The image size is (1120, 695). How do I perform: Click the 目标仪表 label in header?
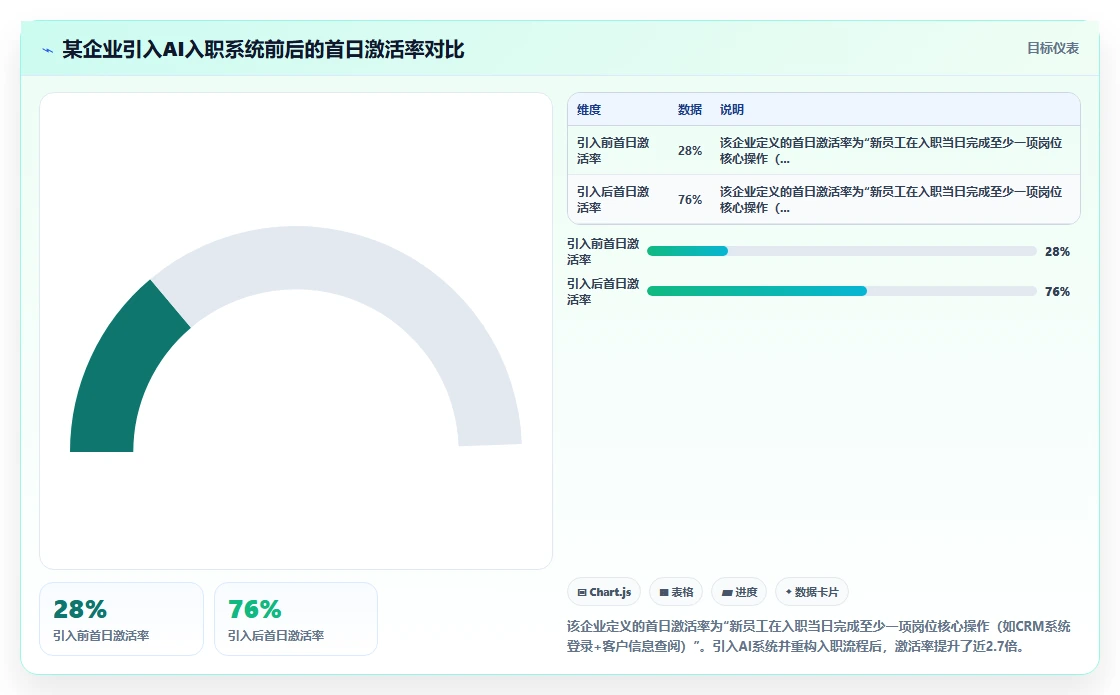tap(1053, 48)
